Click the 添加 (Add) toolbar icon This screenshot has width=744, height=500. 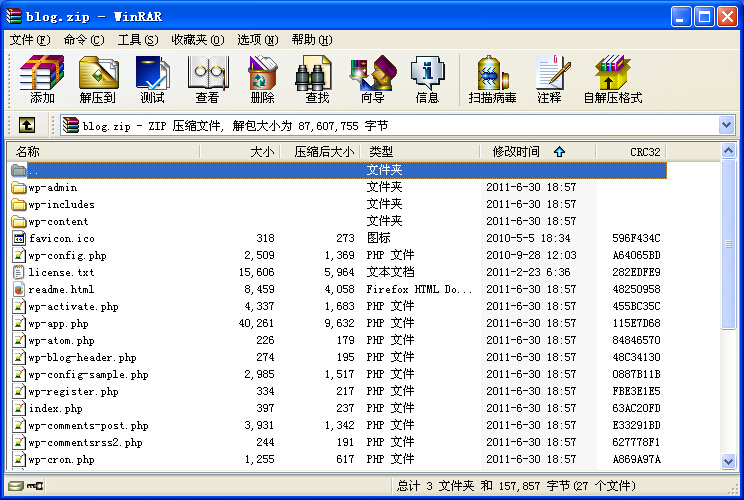pyautogui.click(x=42, y=79)
